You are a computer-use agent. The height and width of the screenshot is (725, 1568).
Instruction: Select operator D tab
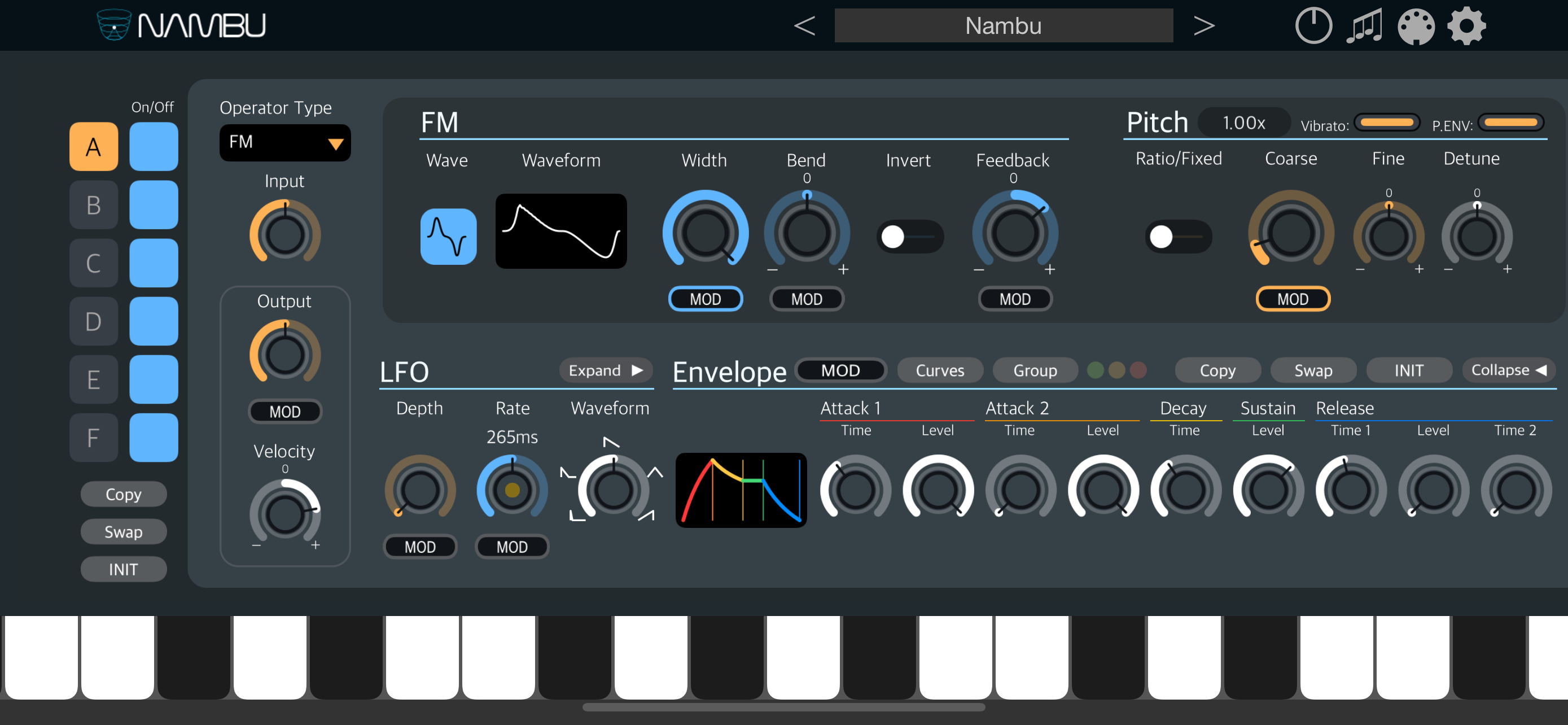tap(93, 321)
